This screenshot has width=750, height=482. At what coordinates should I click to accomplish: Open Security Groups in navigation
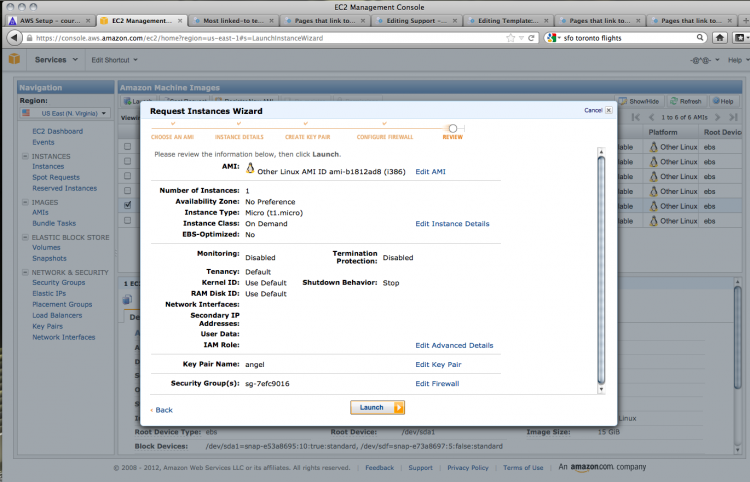click(x=58, y=282)
